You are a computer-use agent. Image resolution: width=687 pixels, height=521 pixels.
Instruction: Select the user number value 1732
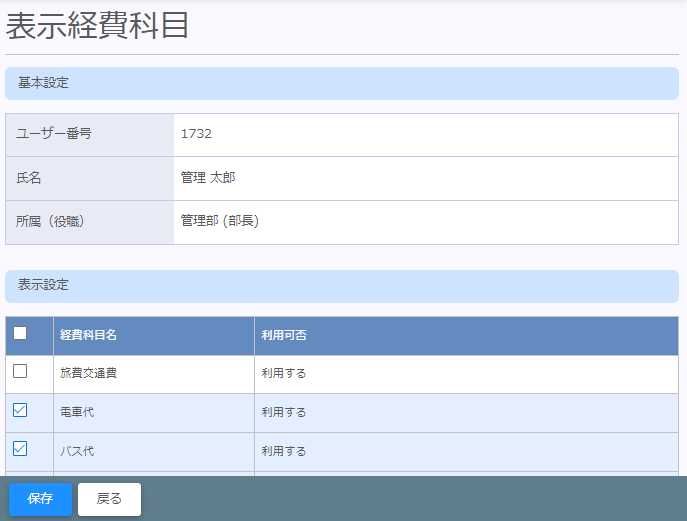[196, 134]
